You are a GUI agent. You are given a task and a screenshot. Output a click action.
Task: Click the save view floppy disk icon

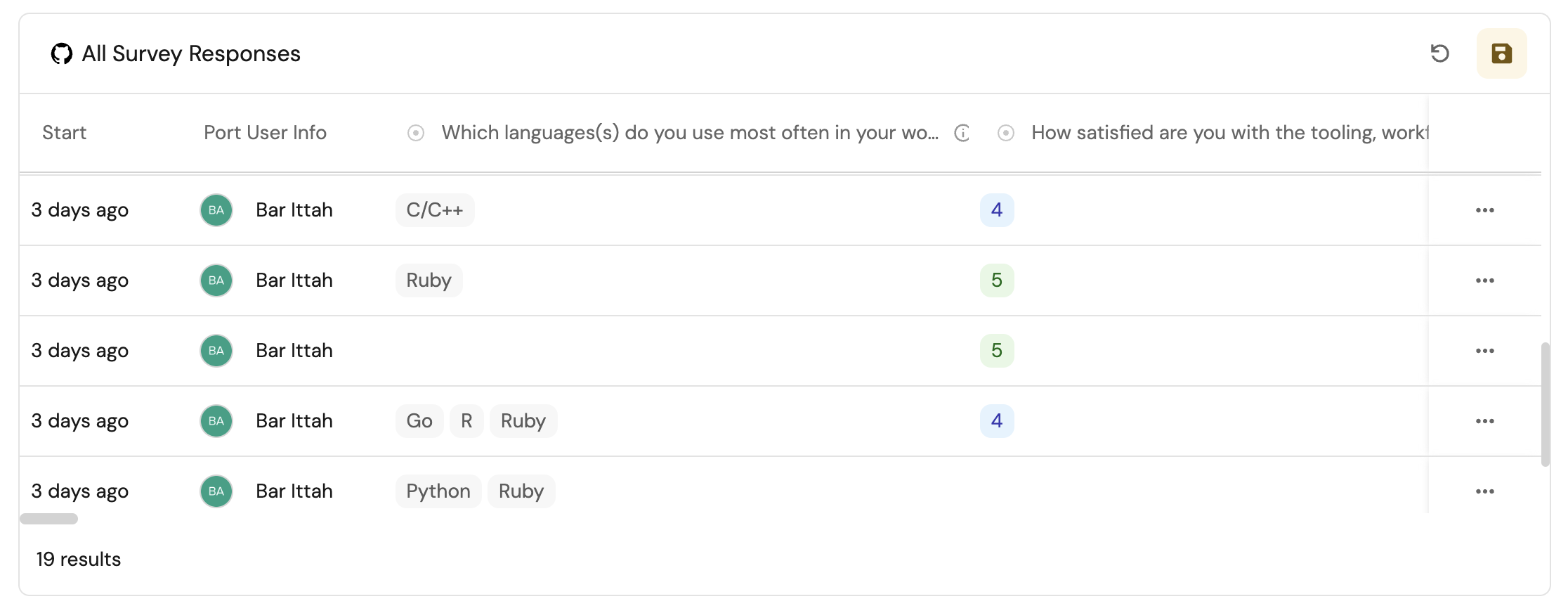point(1501,53)
